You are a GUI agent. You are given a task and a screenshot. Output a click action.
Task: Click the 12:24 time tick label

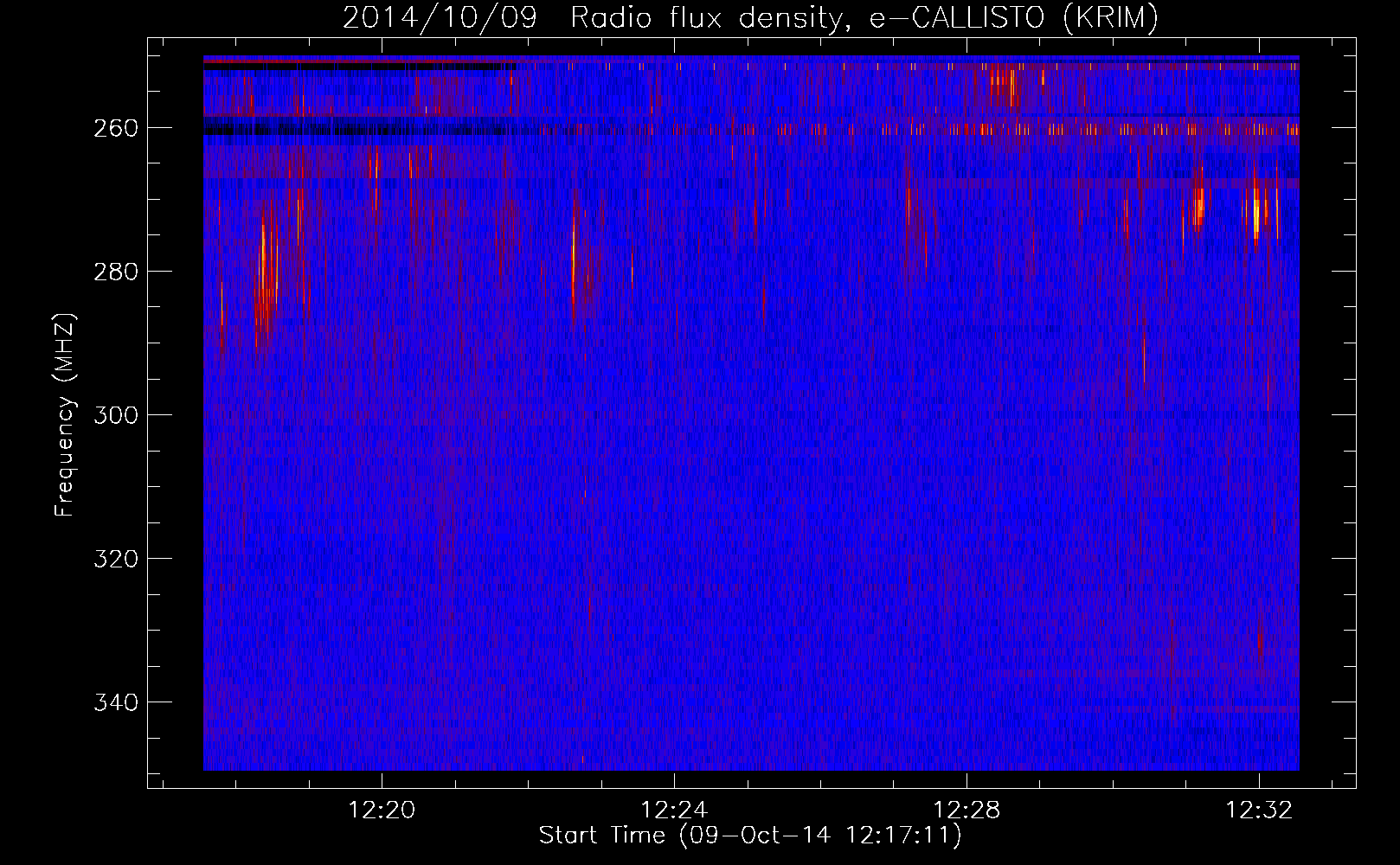(674, 811)
